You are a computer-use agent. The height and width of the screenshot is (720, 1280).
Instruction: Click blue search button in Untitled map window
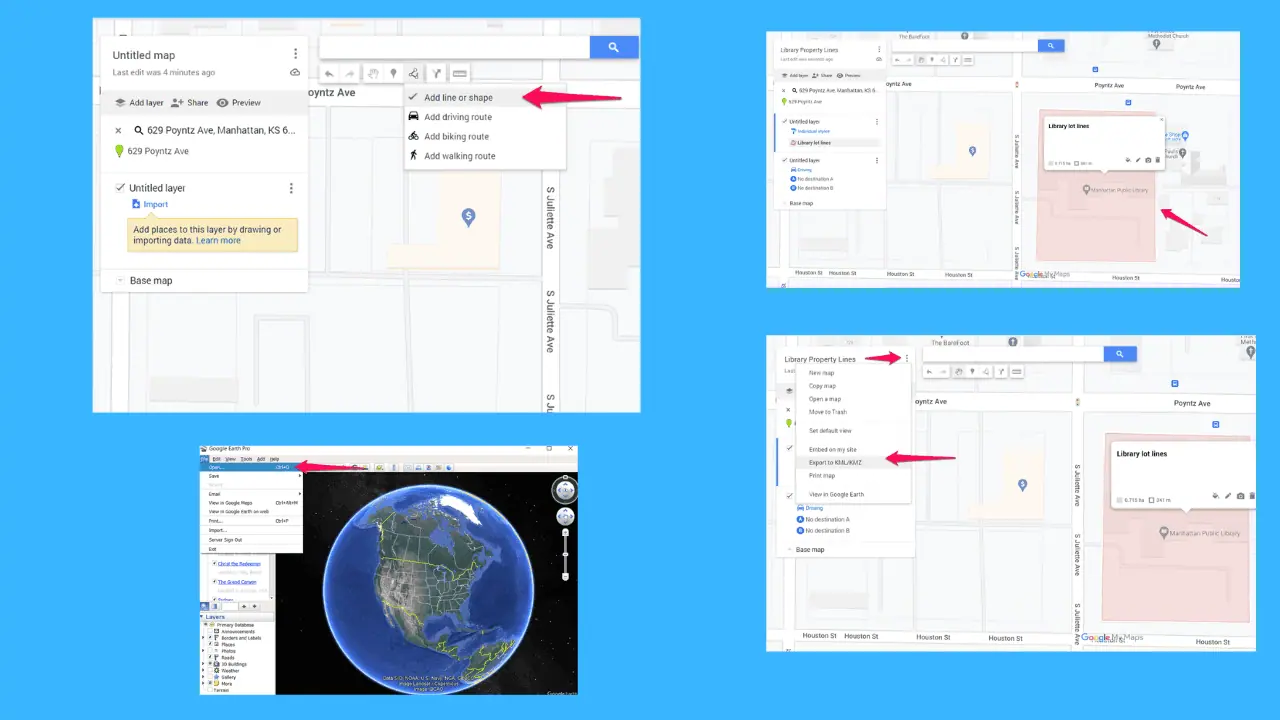tap(613, 47)
